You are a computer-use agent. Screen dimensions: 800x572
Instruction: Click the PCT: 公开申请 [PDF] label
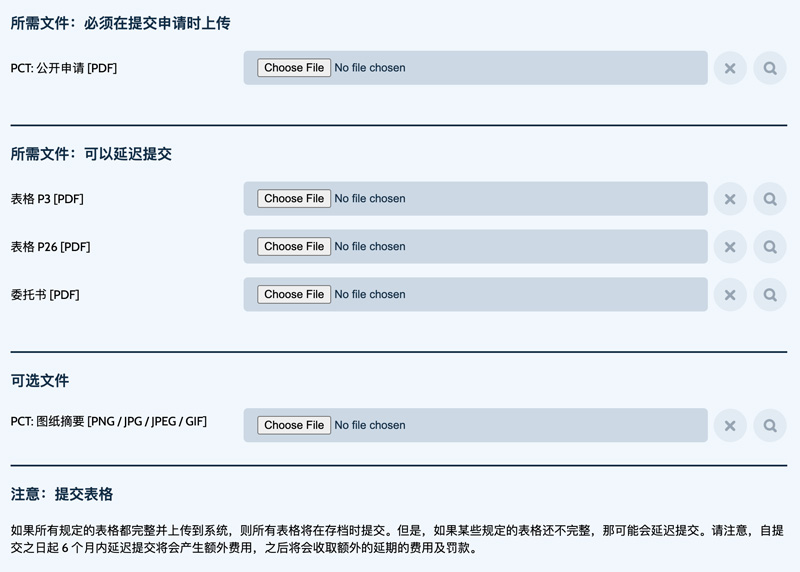click(64, 68)
